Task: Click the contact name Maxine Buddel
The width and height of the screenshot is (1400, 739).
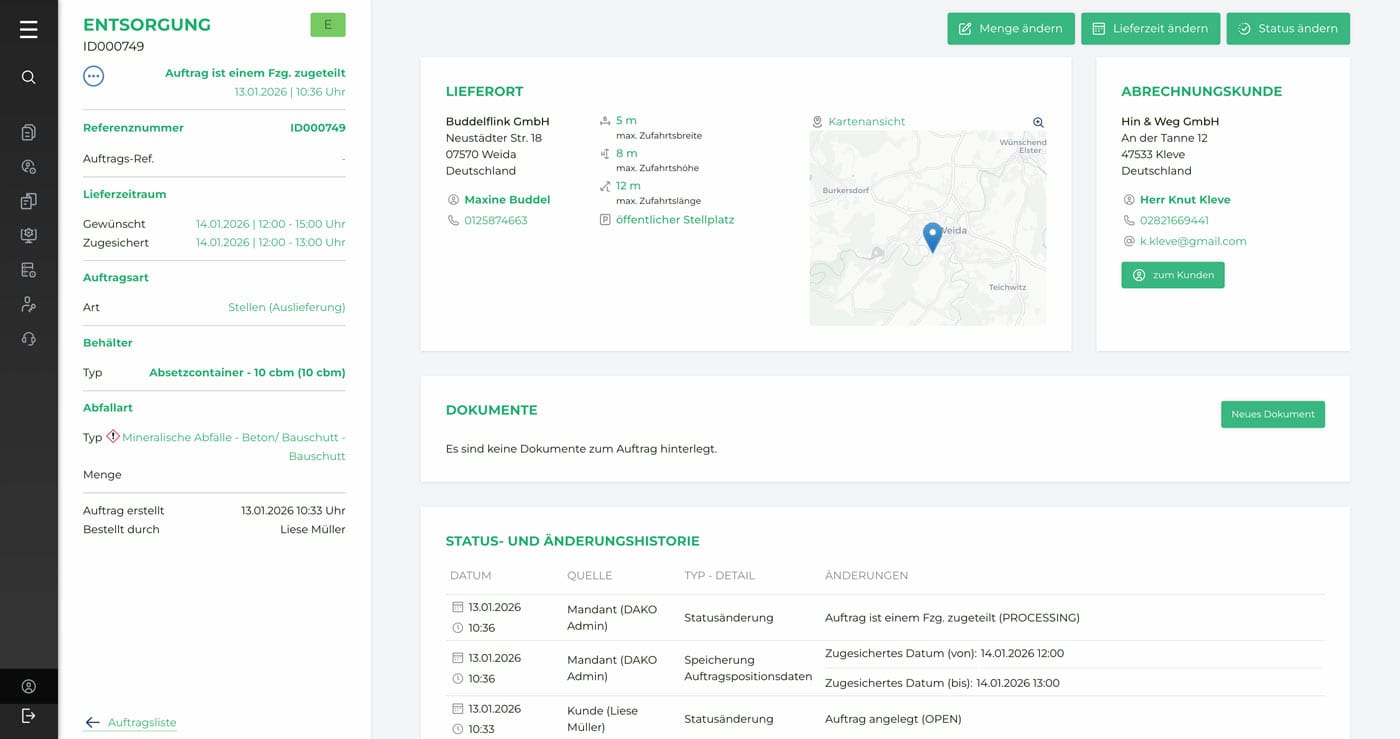Action: 507,200
